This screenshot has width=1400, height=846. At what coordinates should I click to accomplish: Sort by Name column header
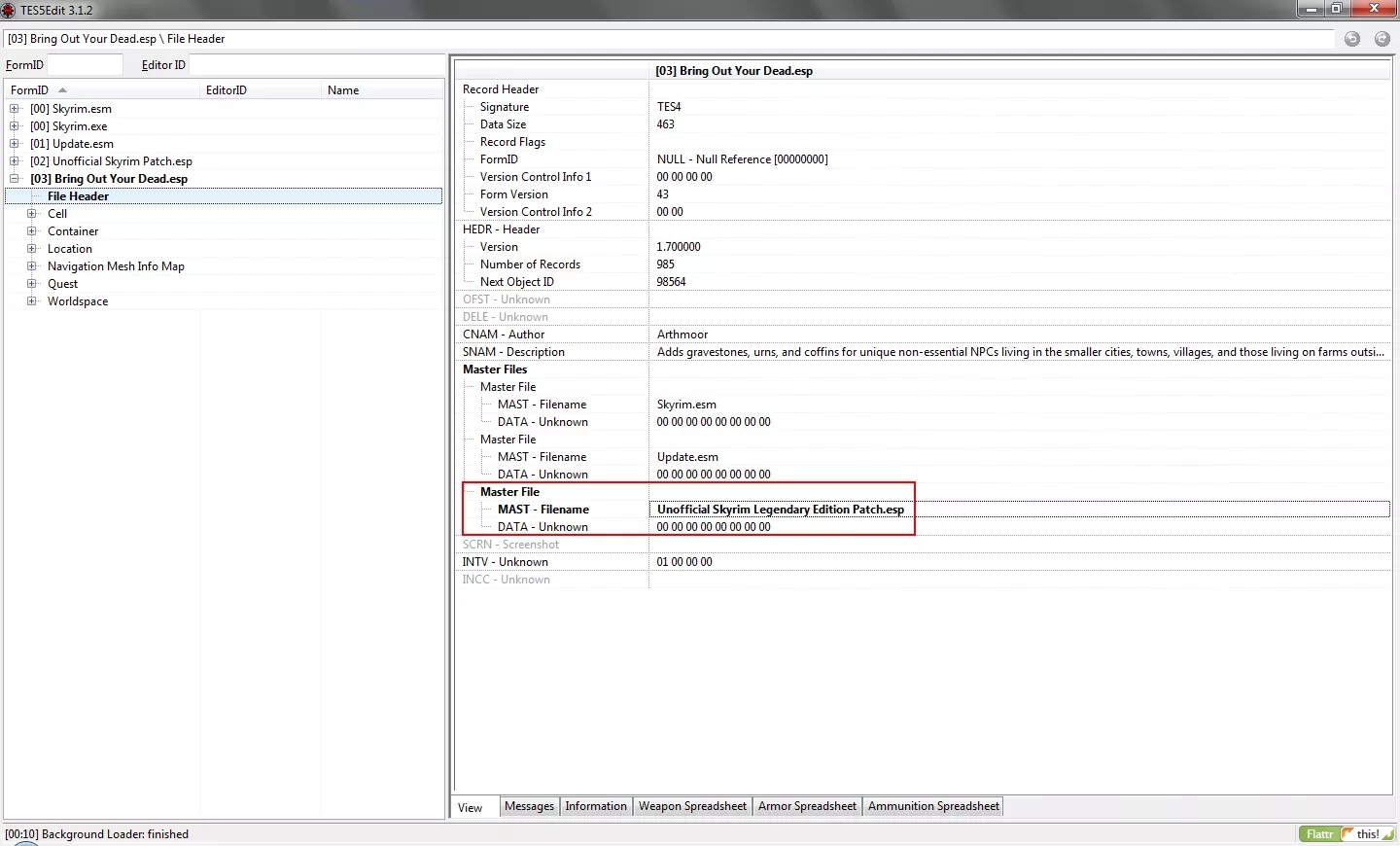point(382,90)
